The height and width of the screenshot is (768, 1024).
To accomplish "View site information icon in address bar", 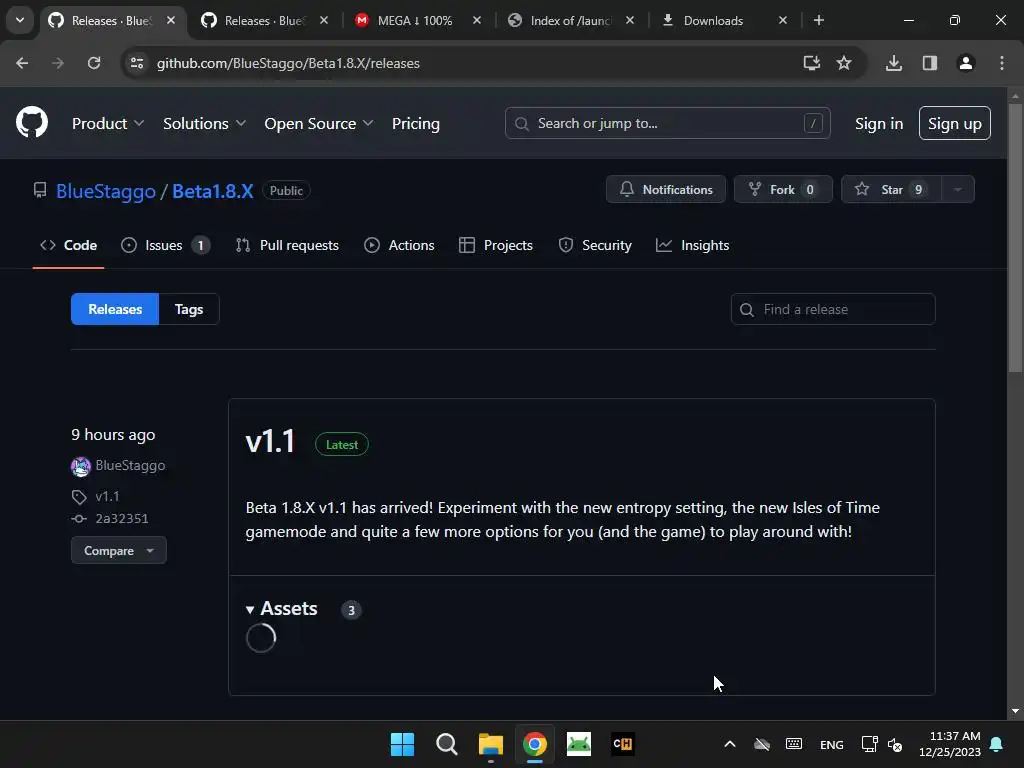I will tap(137, 63).
